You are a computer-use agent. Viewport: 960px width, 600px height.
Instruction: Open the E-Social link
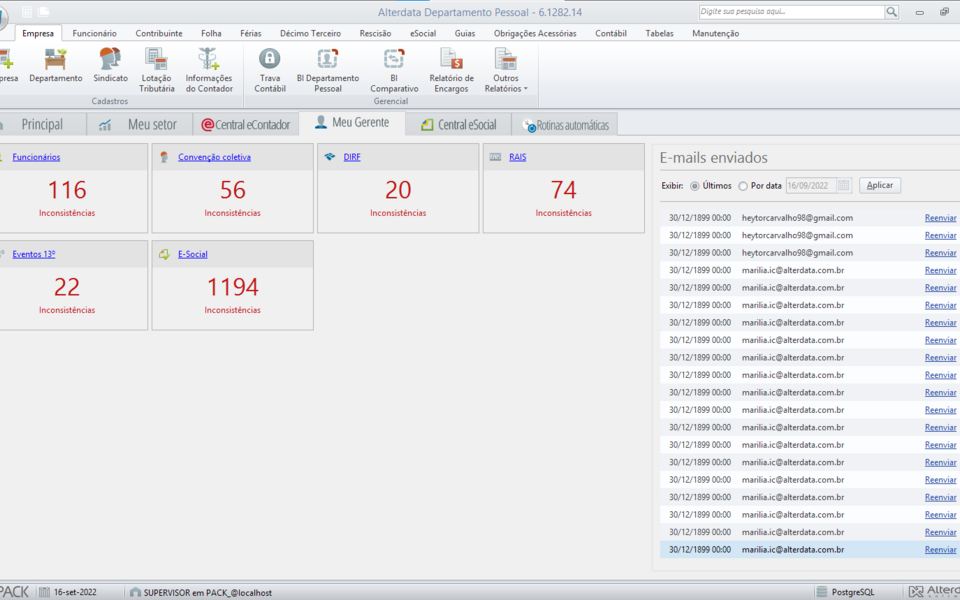[193, 254]
